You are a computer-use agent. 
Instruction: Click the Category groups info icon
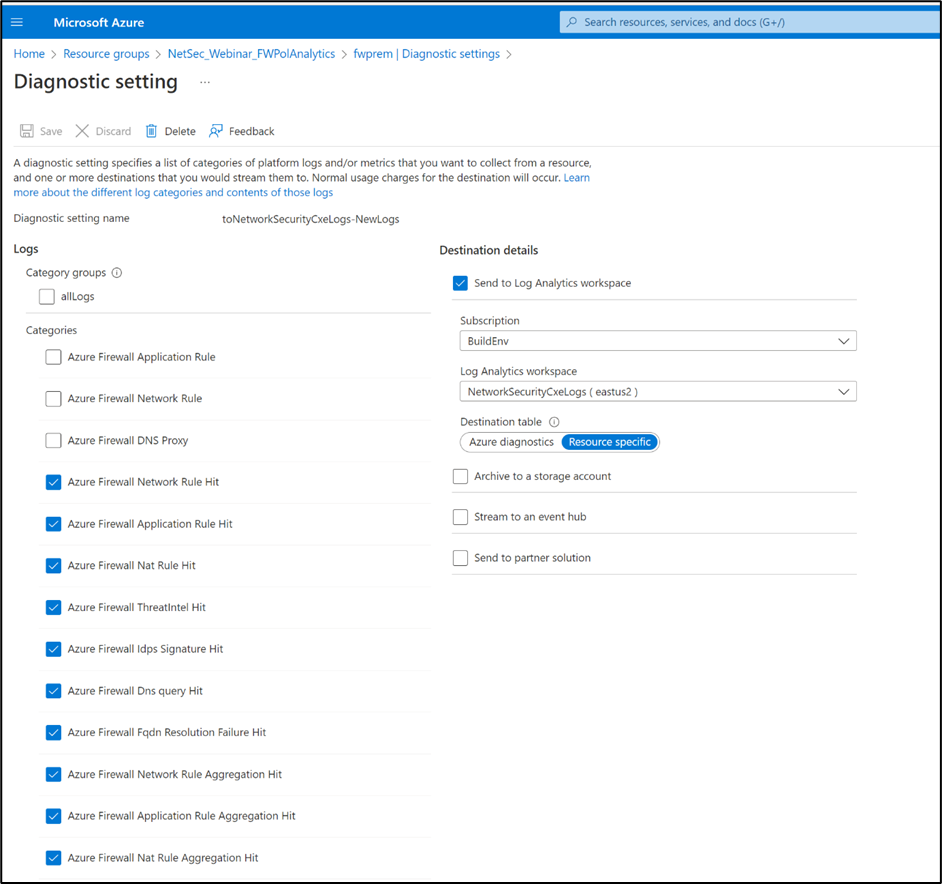[x=117, y=273]
